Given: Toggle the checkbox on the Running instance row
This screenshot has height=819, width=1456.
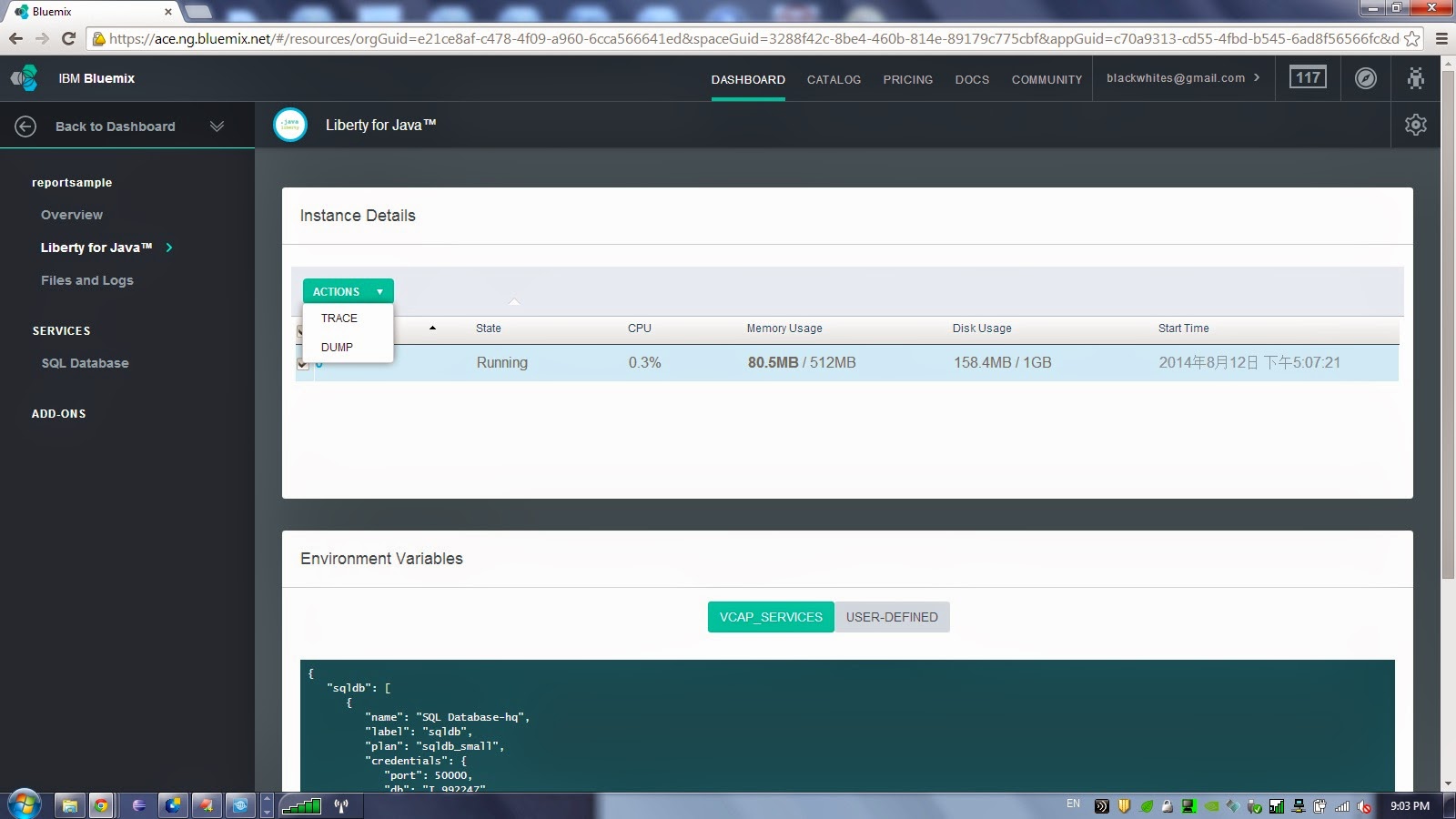Looking at the screenshot, I should coord(303,363).
